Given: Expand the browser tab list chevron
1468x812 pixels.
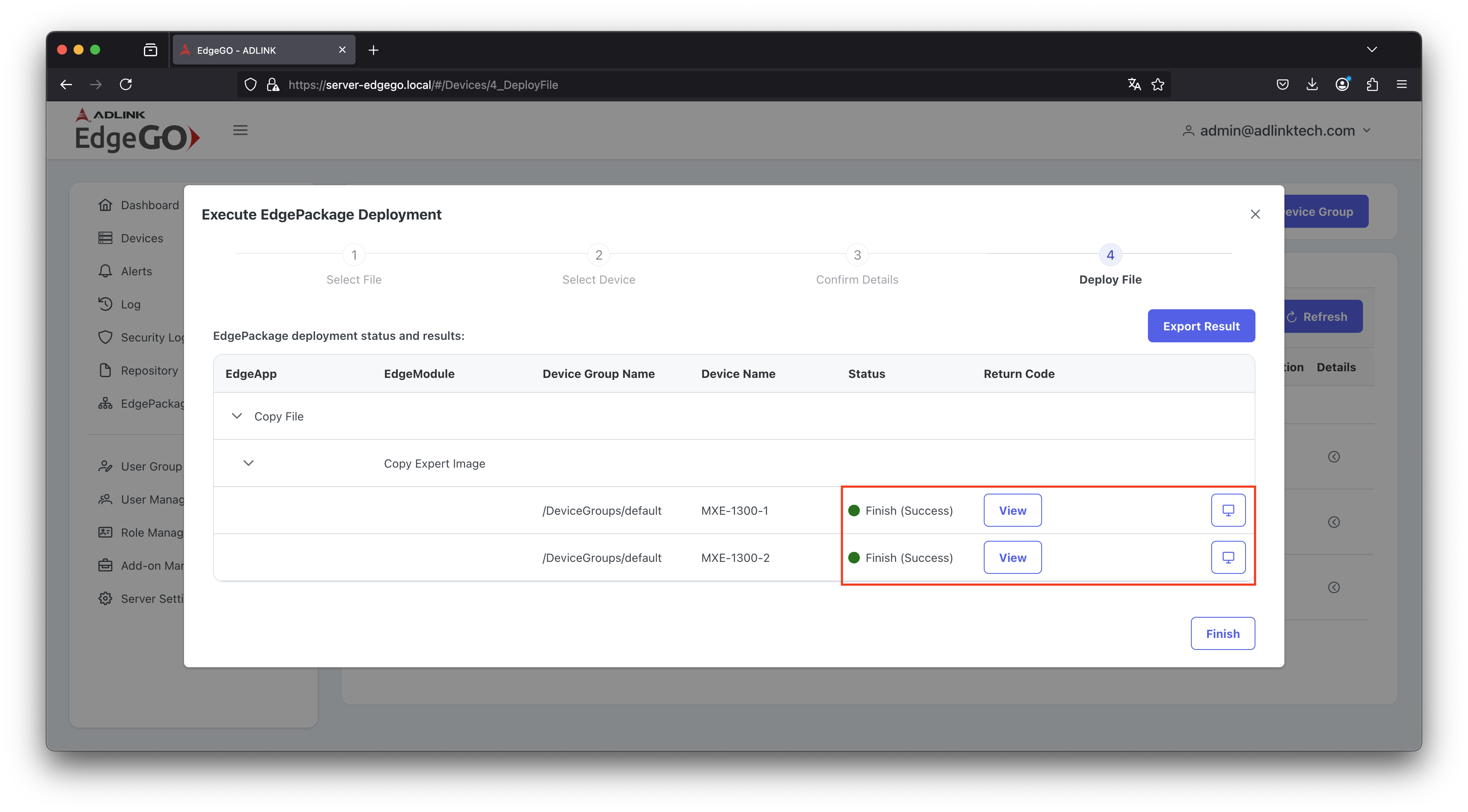Looking at the screenshot, I should [x=1372, y=50].
